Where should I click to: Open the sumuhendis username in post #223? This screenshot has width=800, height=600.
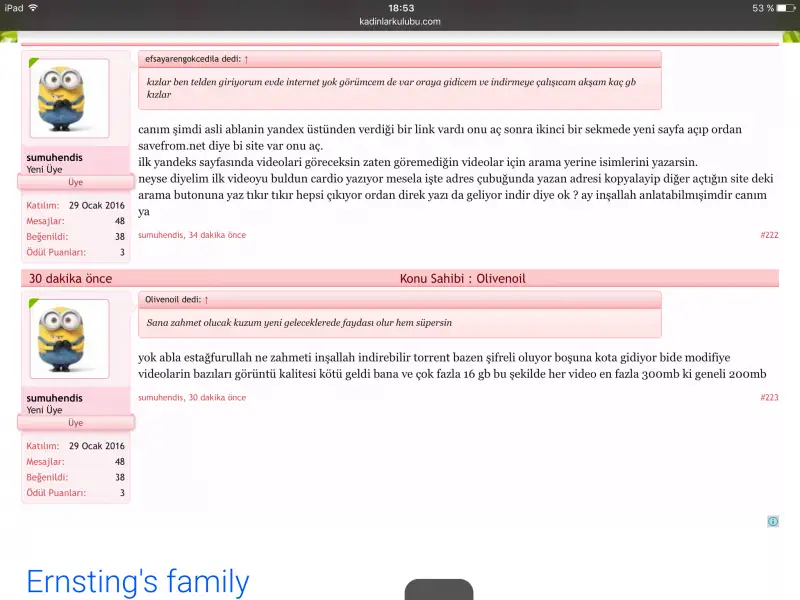tap(54, 398)
